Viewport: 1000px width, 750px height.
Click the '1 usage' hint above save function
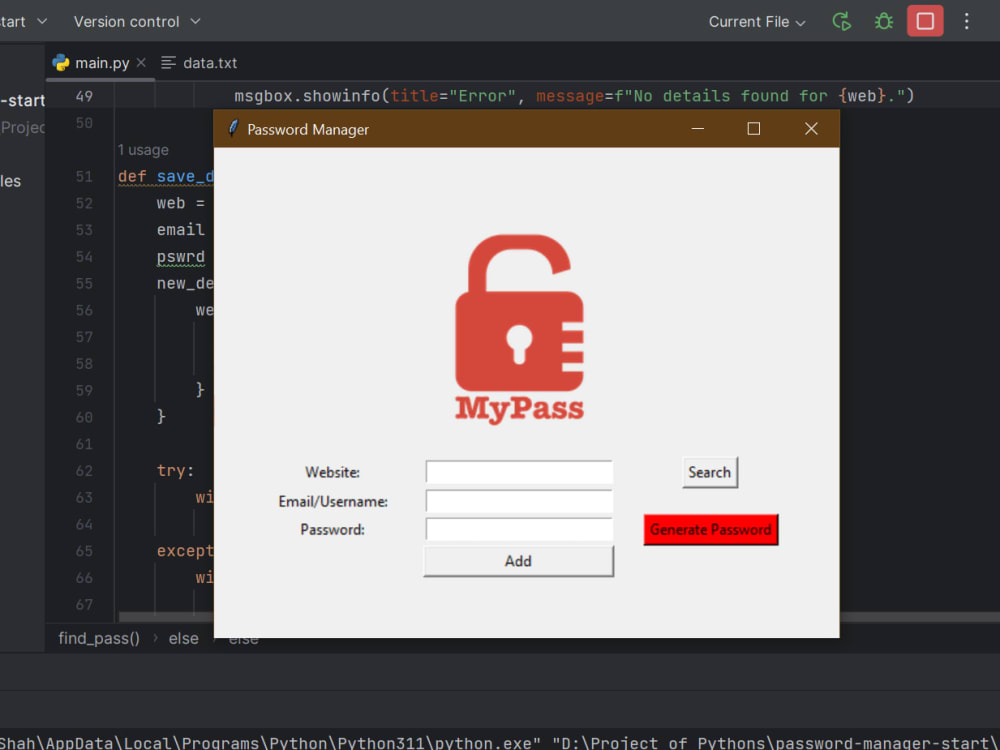tap(143, 150)
